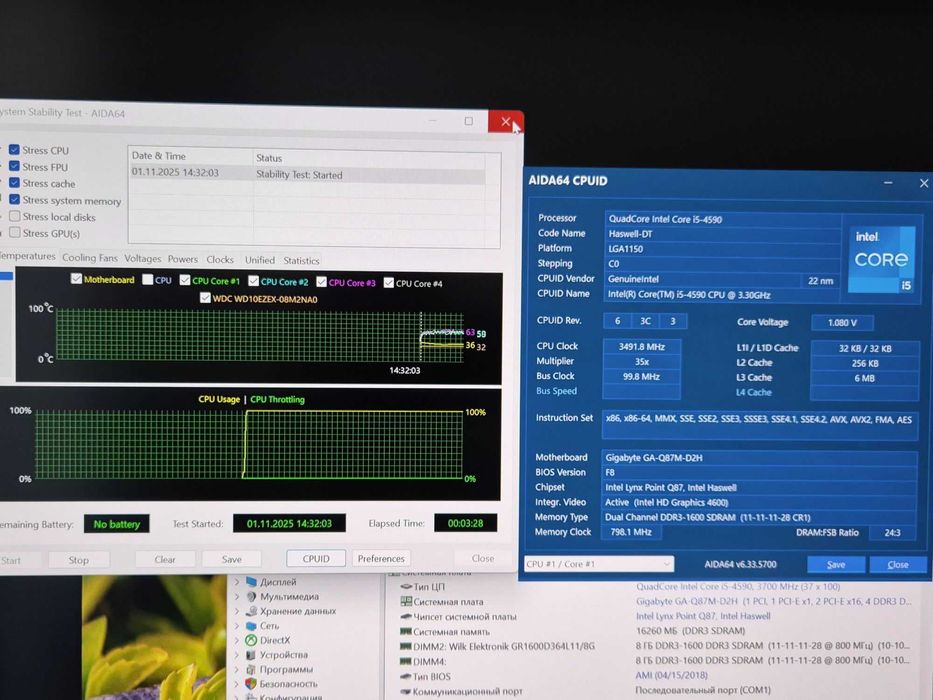
Task: Click the Stop button in Stability Test
Action: (x=79, y=560)
